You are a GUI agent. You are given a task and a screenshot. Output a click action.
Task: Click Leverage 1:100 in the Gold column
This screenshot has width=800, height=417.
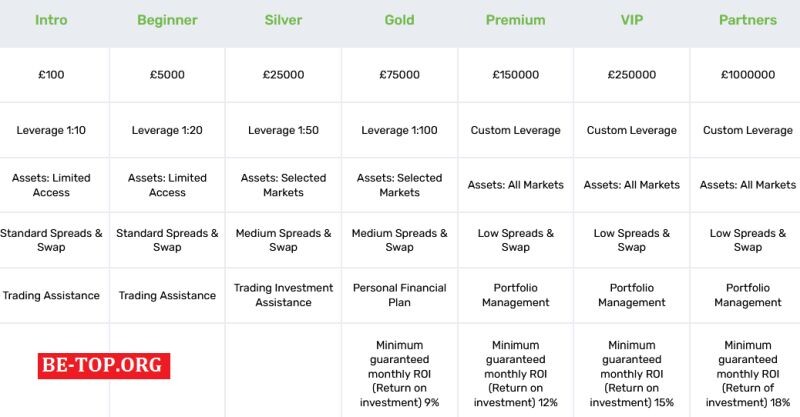(x=399, y=130)
